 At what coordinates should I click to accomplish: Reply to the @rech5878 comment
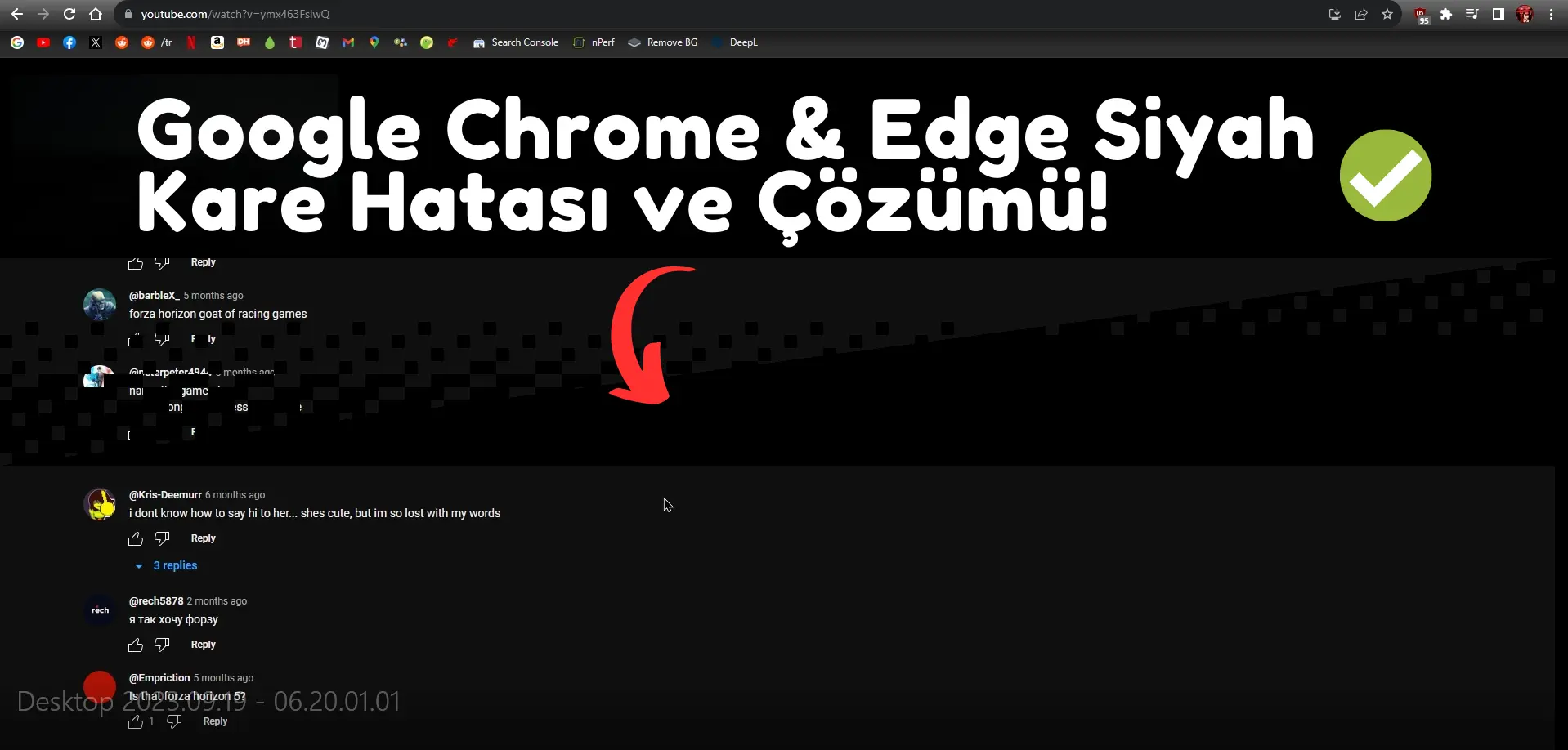click(203, 645)
